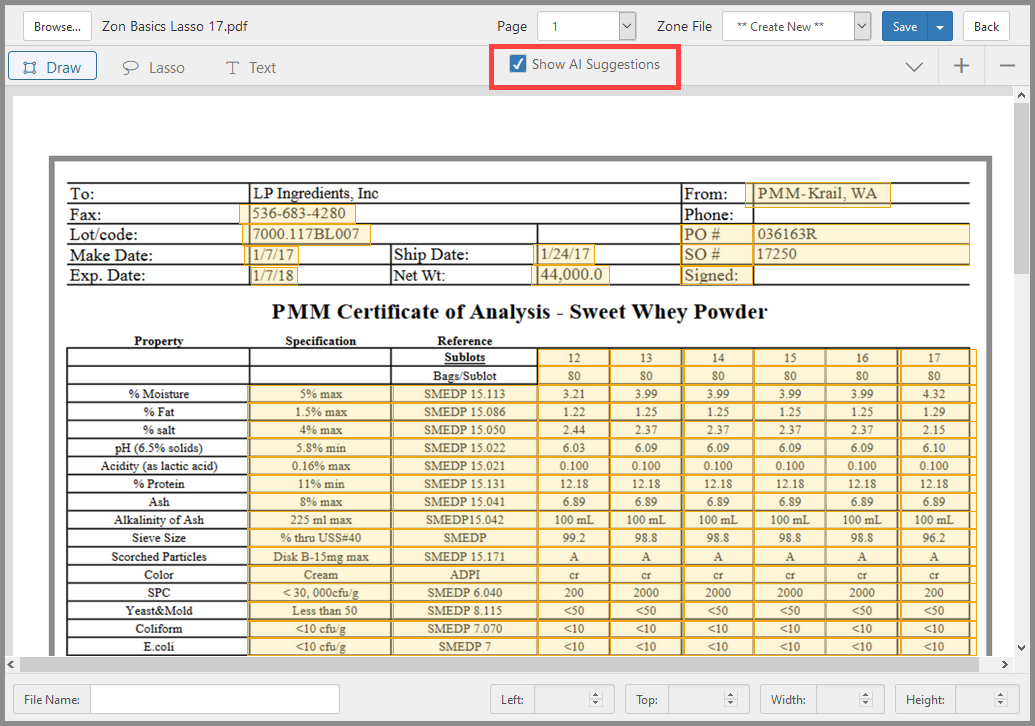This screenshot has height=726, width=1035.
Task: Click the Browse... button
Action: (57, 26)
